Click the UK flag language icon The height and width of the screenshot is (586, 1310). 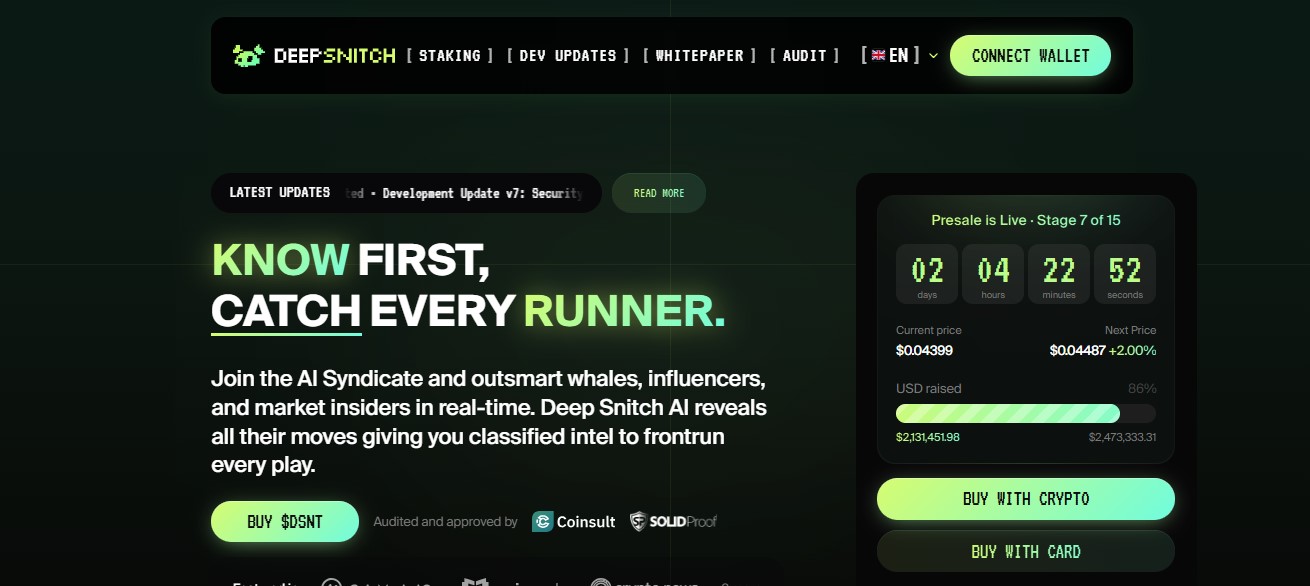point(878,56)
